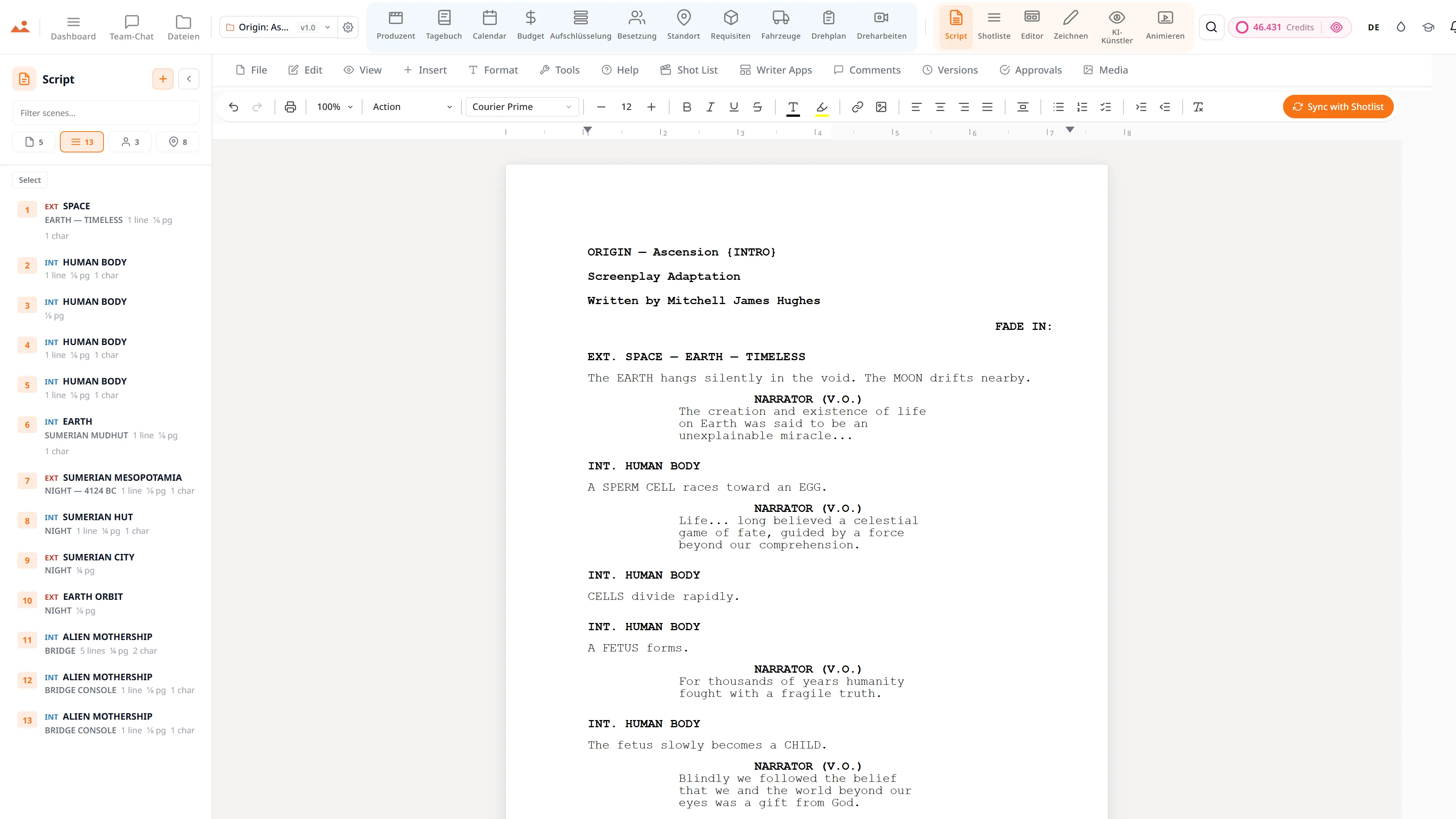The image size is (1456, 819).
Task: Click the undo arrow icon
Action: [234, 107]
